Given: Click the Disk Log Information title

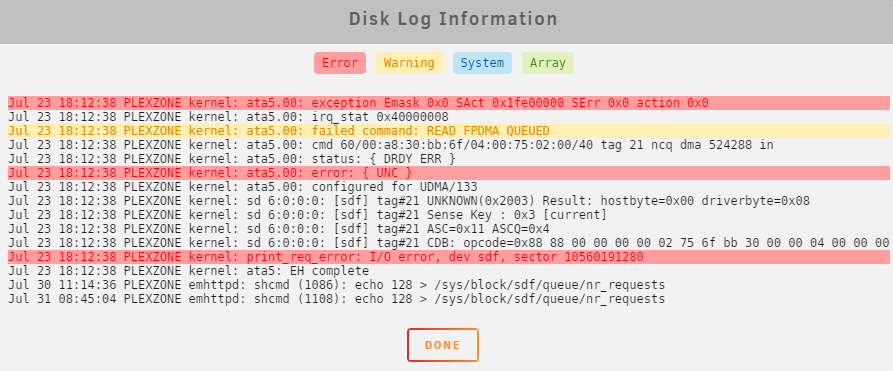Looking at the screenshot, I should 453,19.
